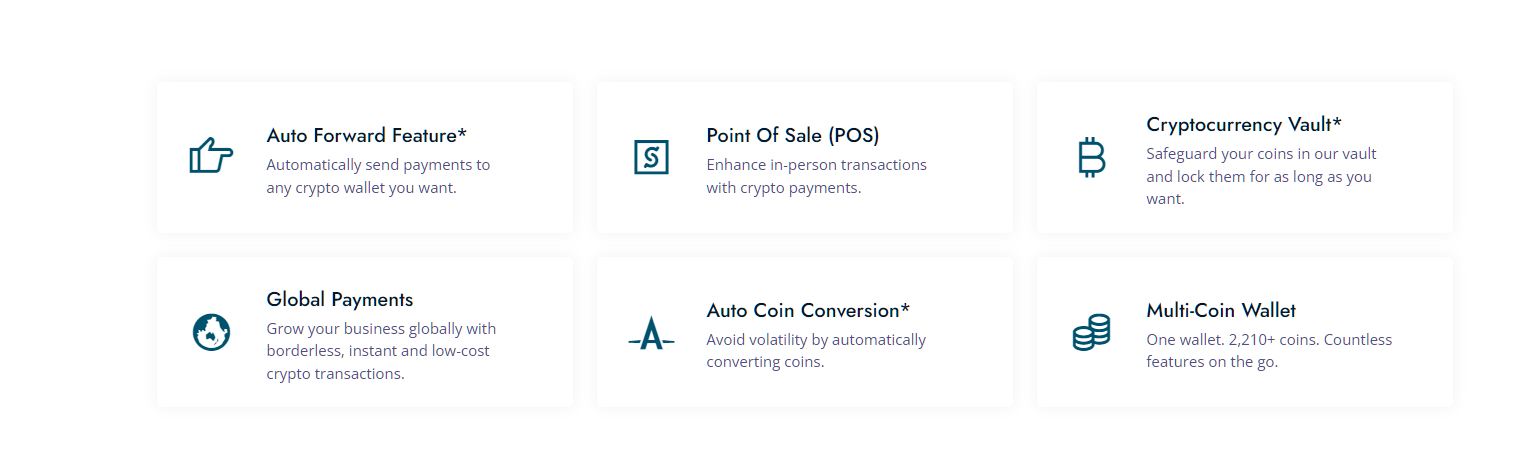Click the Point Of Sale dollar icon
The width and height of the screenshot is (1527, 470).
pyautogui.click(x=651, y=157)
